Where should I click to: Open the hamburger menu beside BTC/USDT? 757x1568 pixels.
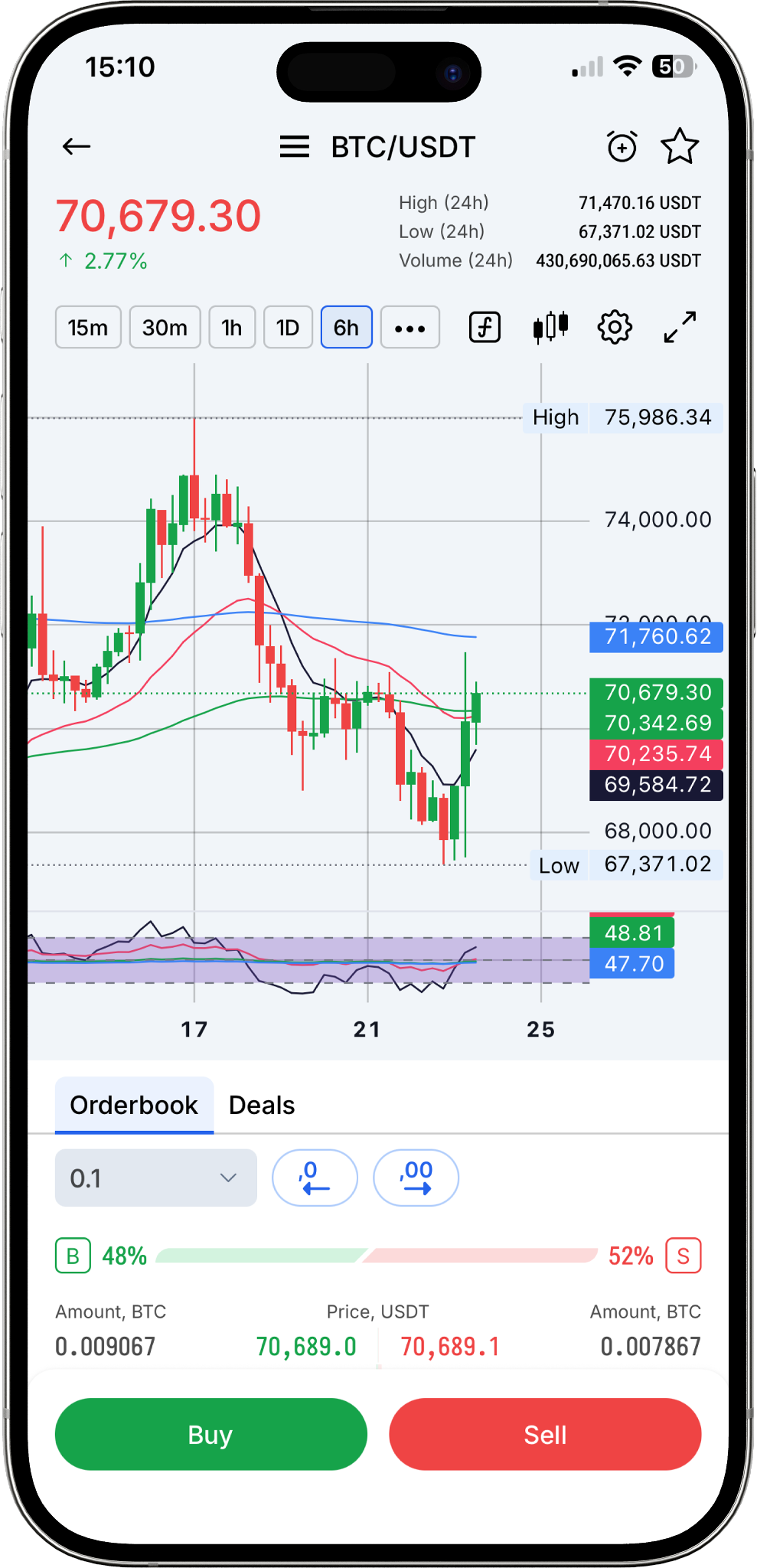295,146
